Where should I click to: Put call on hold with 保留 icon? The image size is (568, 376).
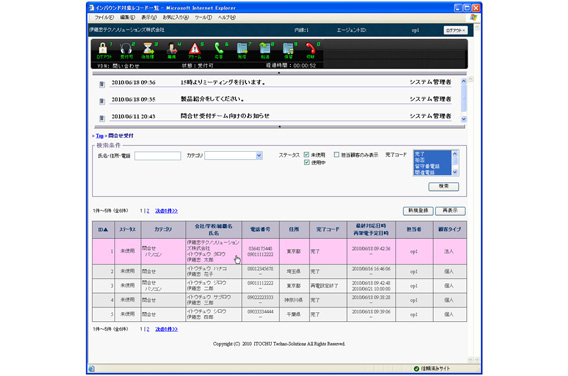288,50
